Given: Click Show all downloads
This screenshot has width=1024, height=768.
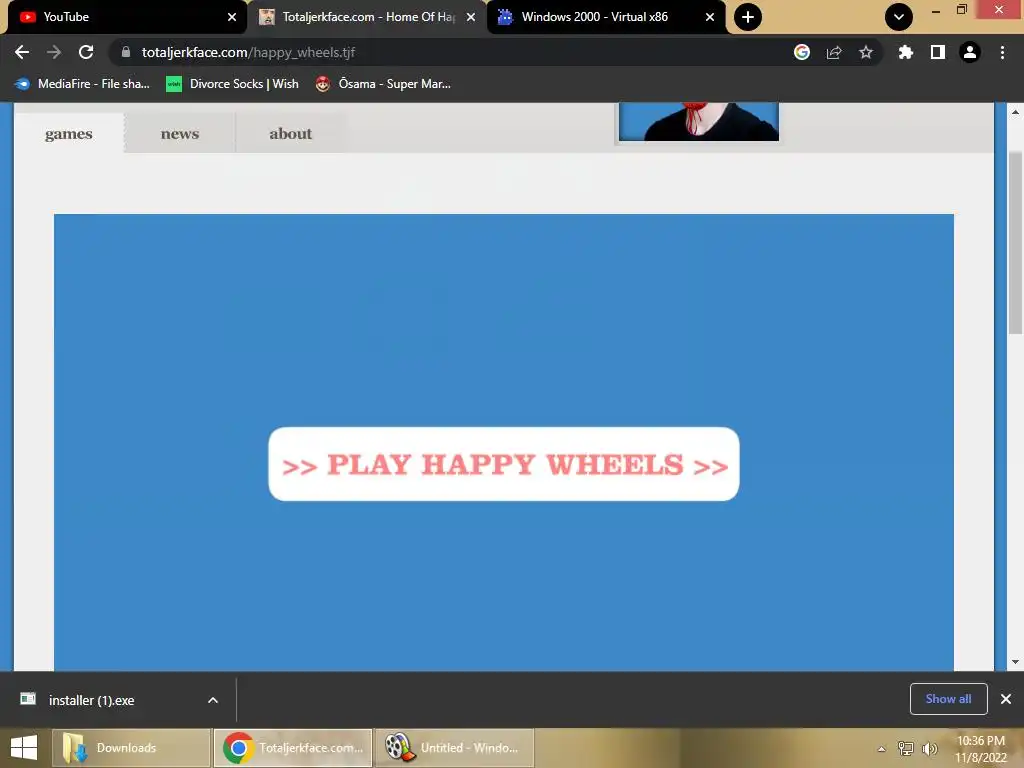Looking at the screenshot, I should tap(948, 699).
